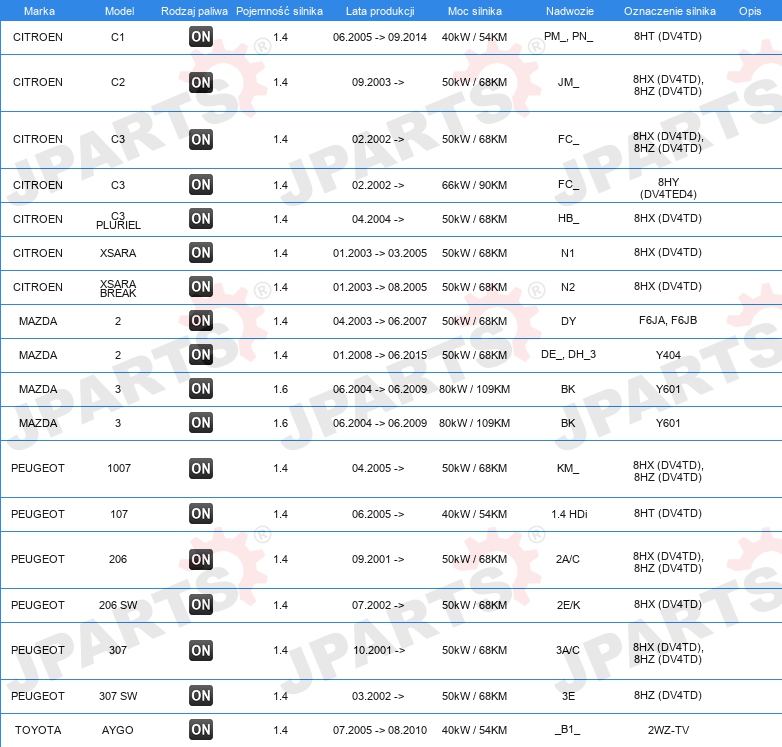Select the body code 2E/K
Viewport: 782px width, 747px height.
(569, 605)
